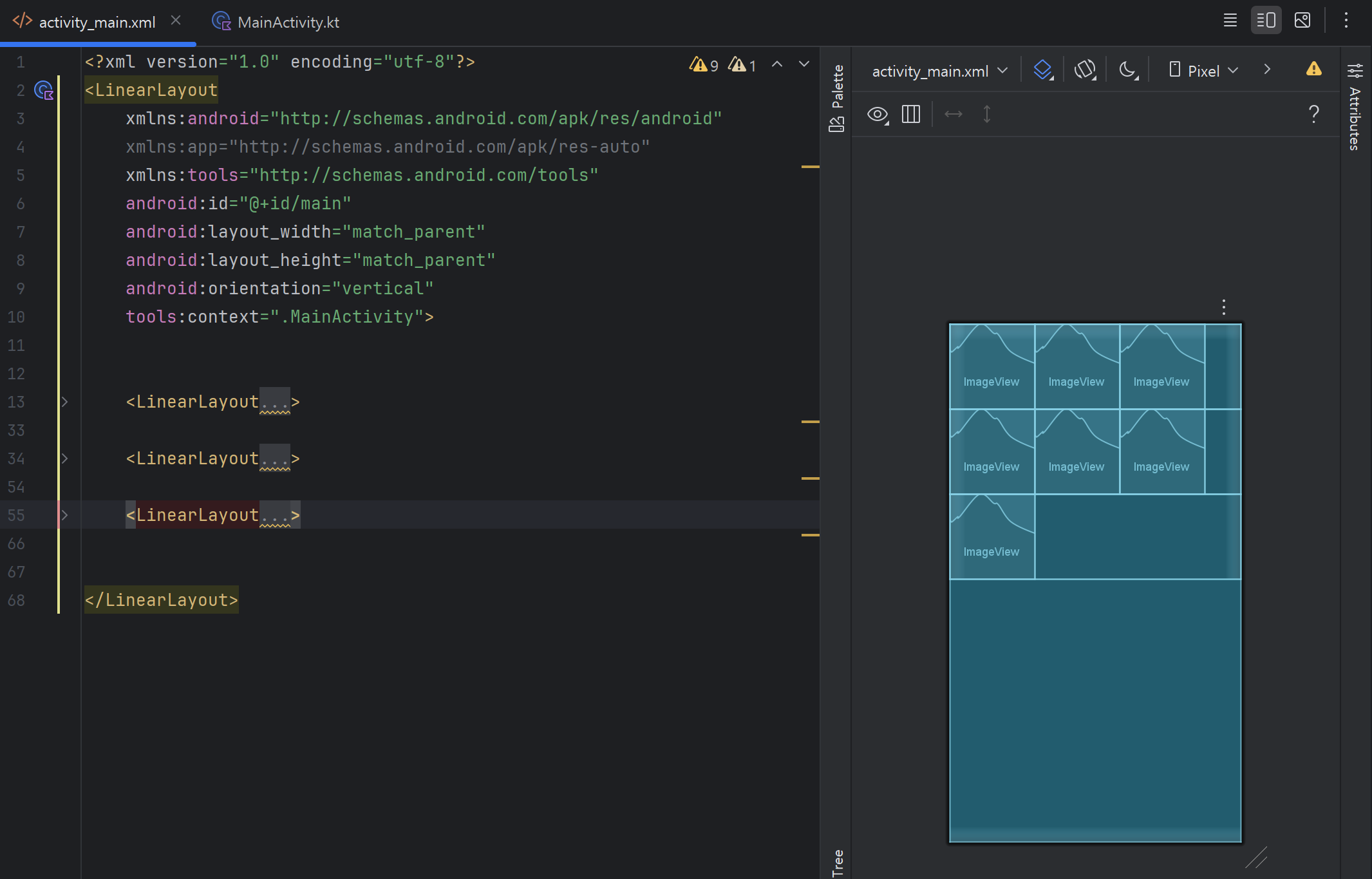Close the activity_main.xml tab
This screenshot has height=879, width=1372.
(176, 21)
